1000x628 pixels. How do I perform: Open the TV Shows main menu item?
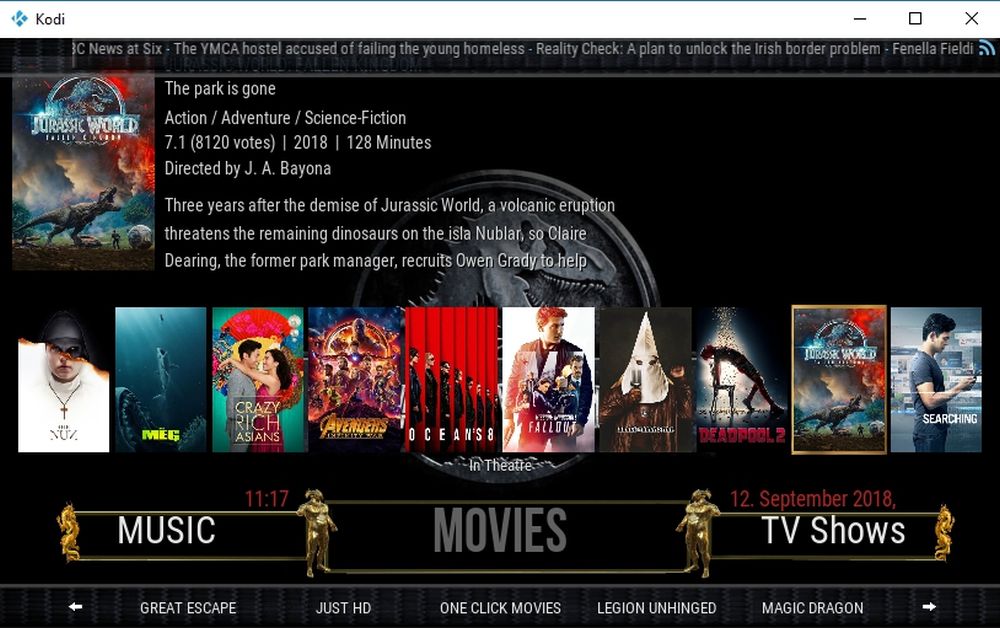[833, 530]
